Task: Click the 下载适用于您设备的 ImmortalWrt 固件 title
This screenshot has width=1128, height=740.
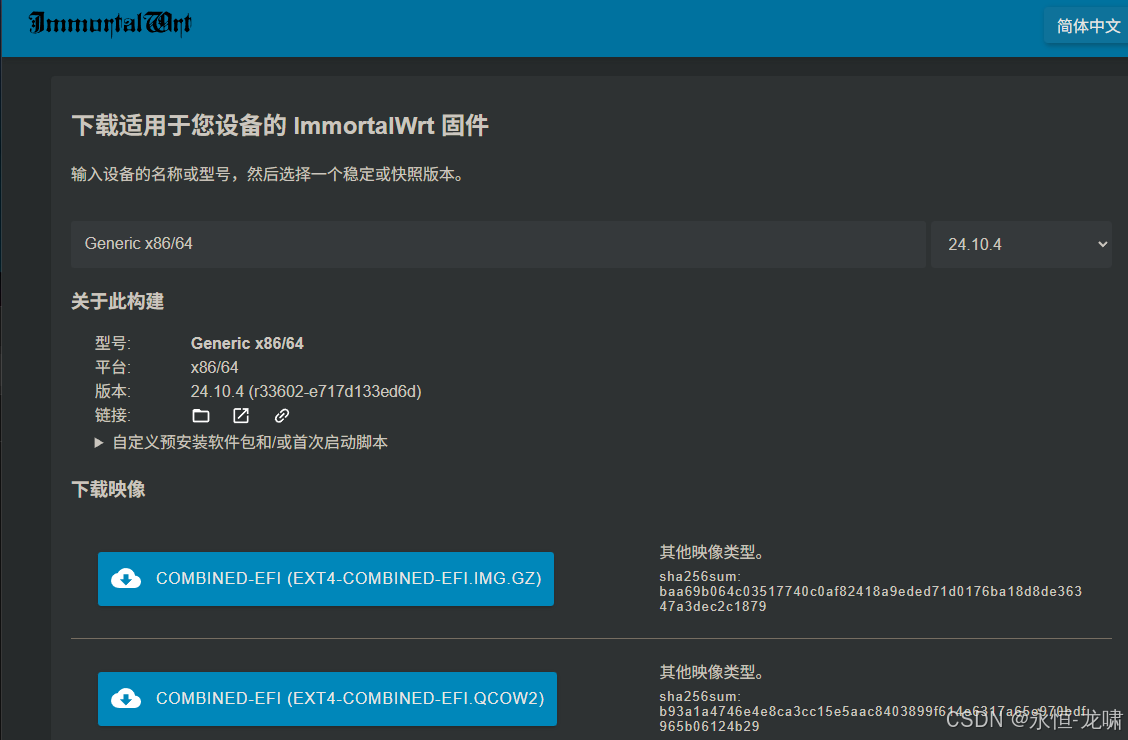Action: (280, 126)
